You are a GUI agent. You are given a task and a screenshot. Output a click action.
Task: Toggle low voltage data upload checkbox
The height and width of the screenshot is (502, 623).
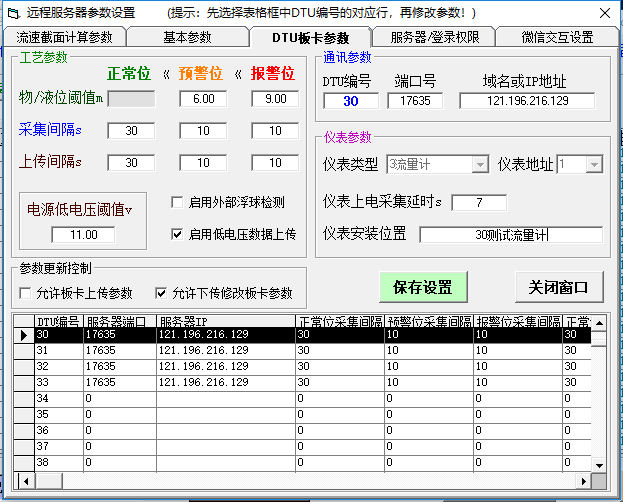click(177, 234)
